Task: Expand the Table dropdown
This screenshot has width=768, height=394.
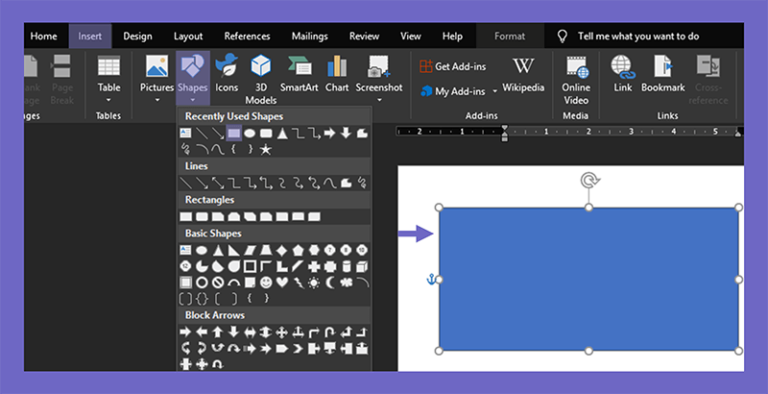Action: (109, 100)
